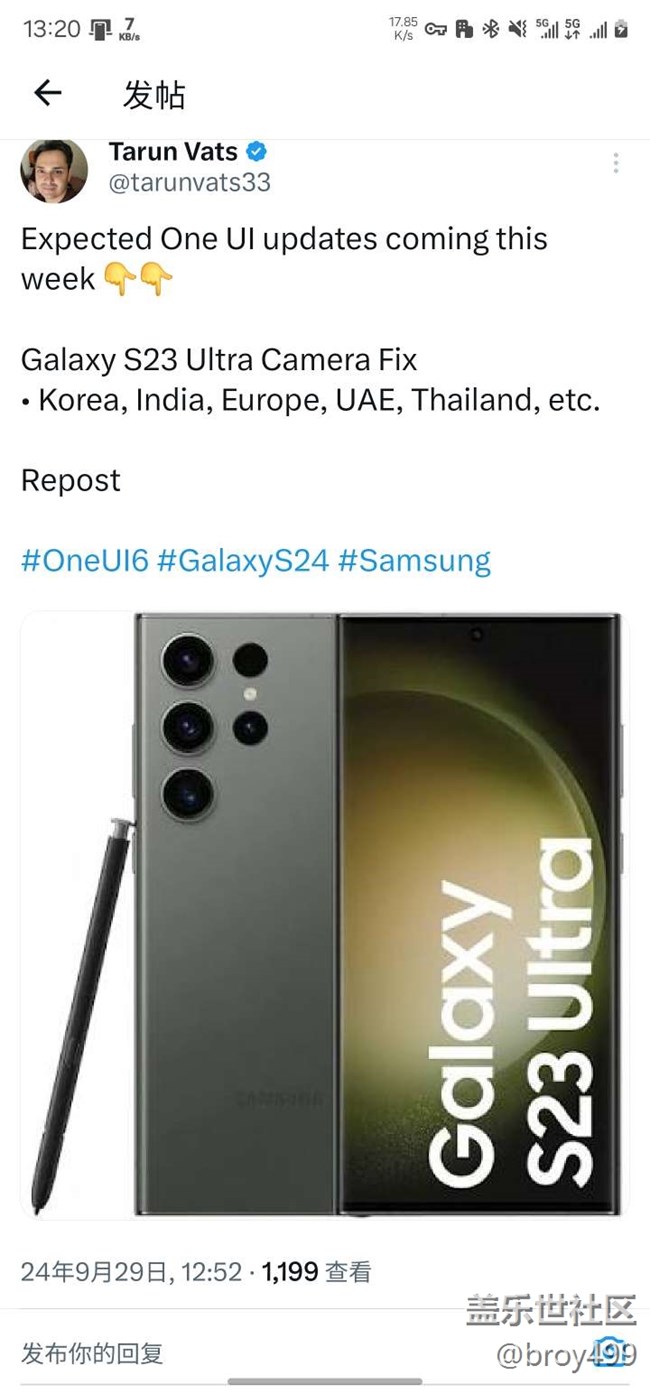Open the Tarun Vats display name
Image resolution: width=650 pixels, height=1394 pixels.
[173, 152]
